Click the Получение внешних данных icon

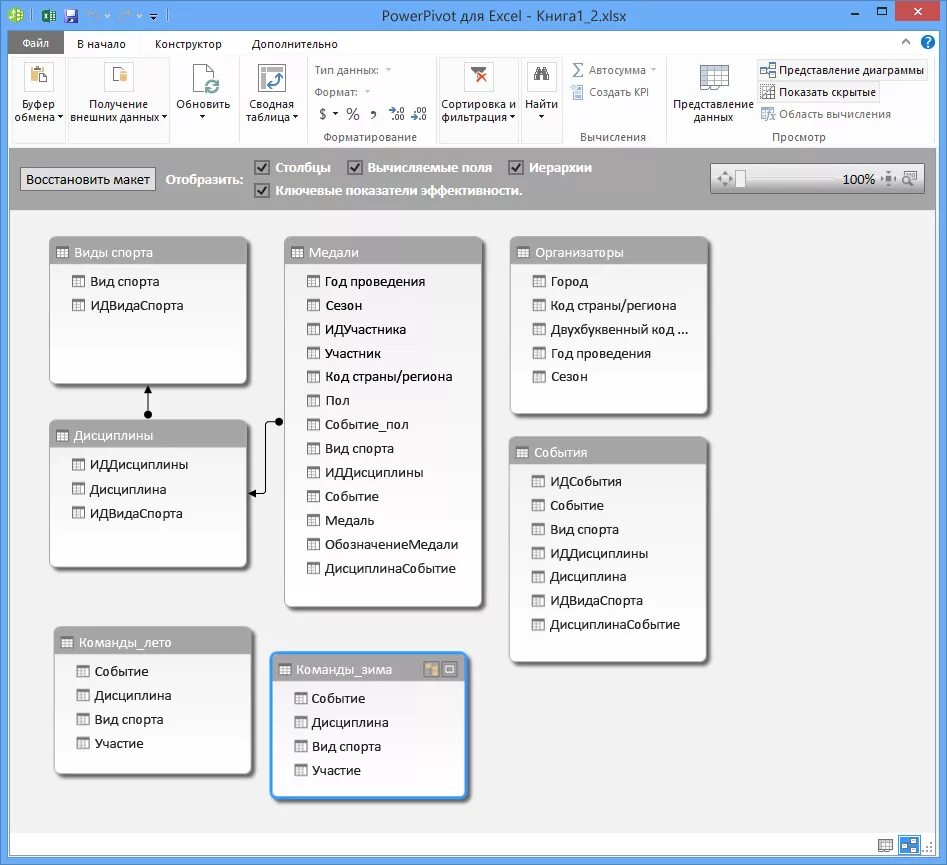[118, 75]
